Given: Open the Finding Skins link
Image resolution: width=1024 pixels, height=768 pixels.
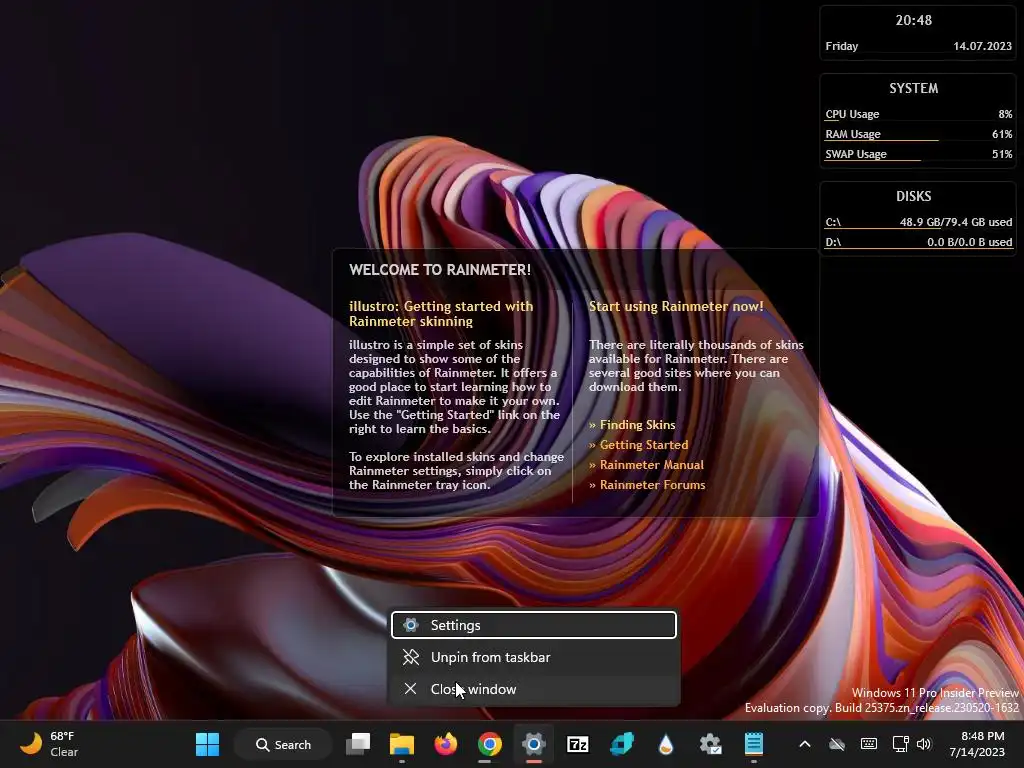Looking at the screenshot, I should [x=637, y=424].
